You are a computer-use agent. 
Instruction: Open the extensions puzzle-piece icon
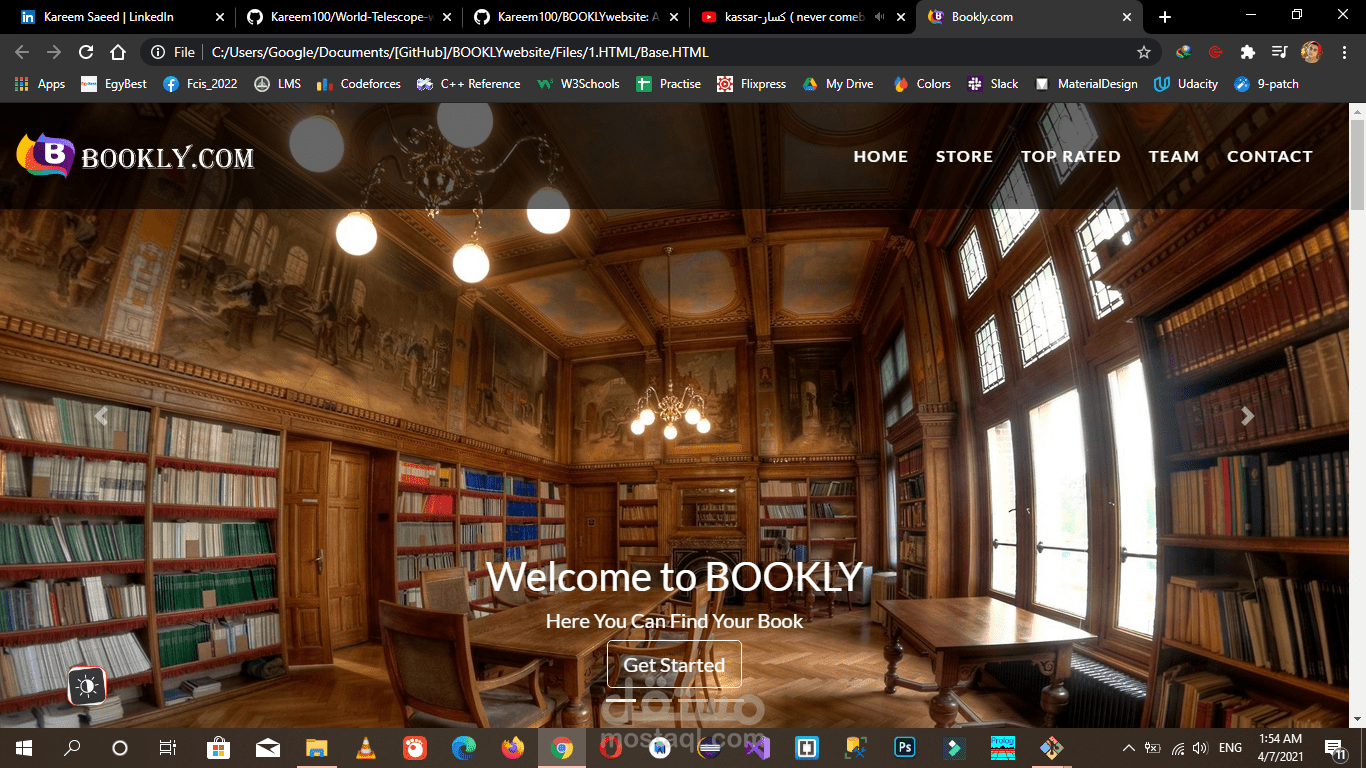1246,51
